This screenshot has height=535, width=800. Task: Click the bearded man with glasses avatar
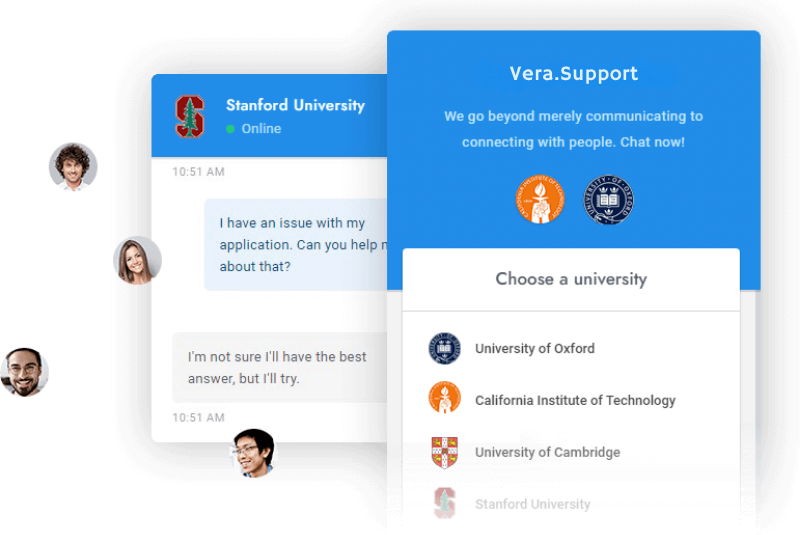[24, 372]
